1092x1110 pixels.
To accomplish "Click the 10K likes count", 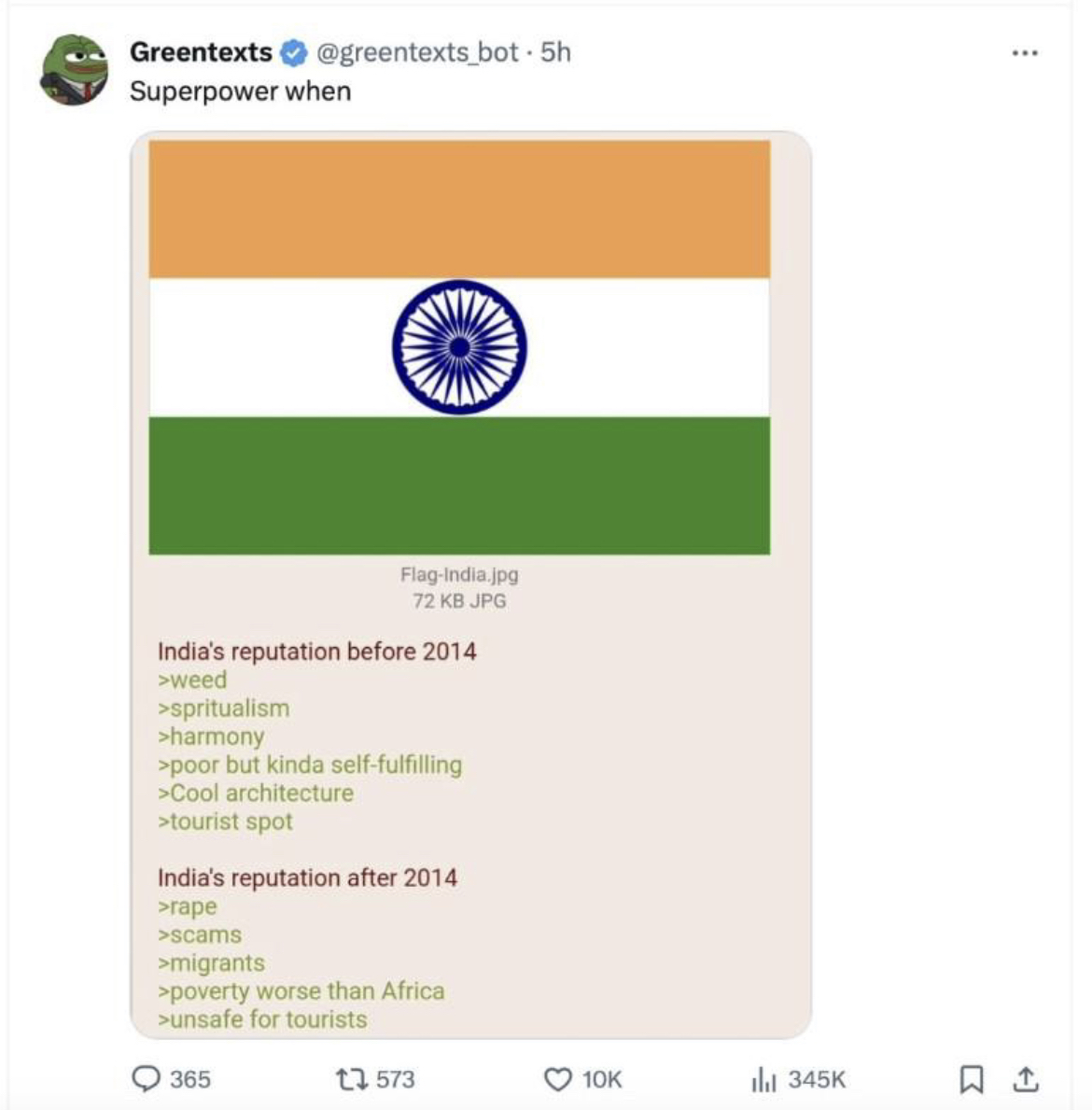I will point(602,1079).
